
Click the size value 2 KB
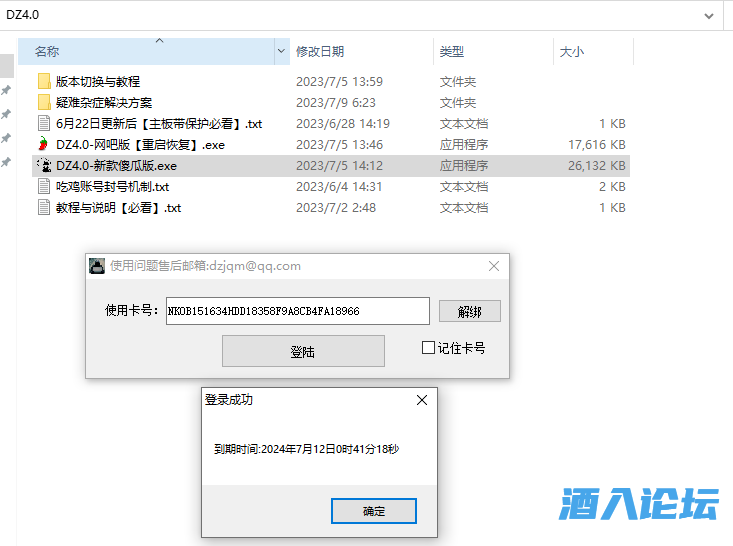coord(612,187)
